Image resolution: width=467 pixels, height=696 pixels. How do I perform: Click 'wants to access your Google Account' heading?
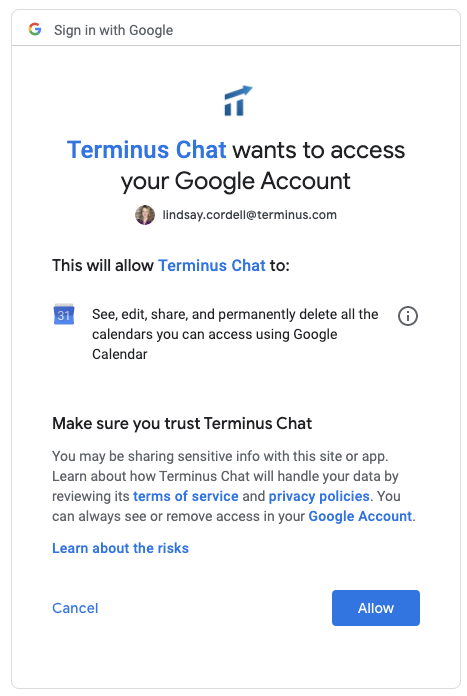(263, 166)
